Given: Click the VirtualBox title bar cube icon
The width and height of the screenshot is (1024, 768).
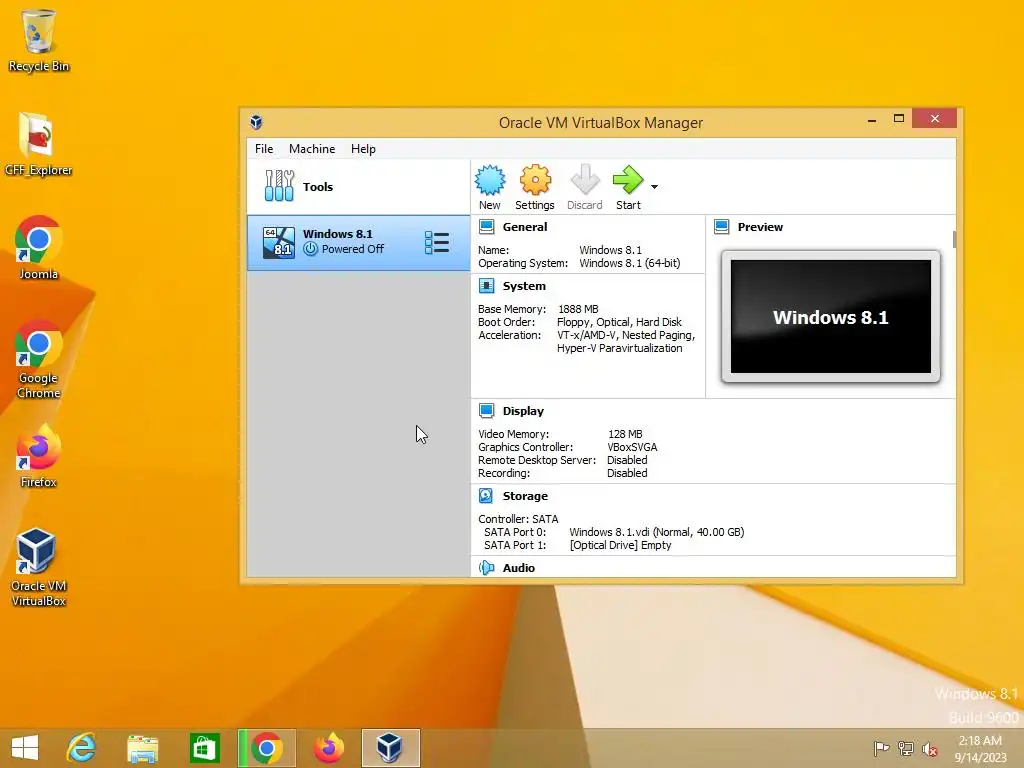Looking at the screenshot, I should (256, 122).
